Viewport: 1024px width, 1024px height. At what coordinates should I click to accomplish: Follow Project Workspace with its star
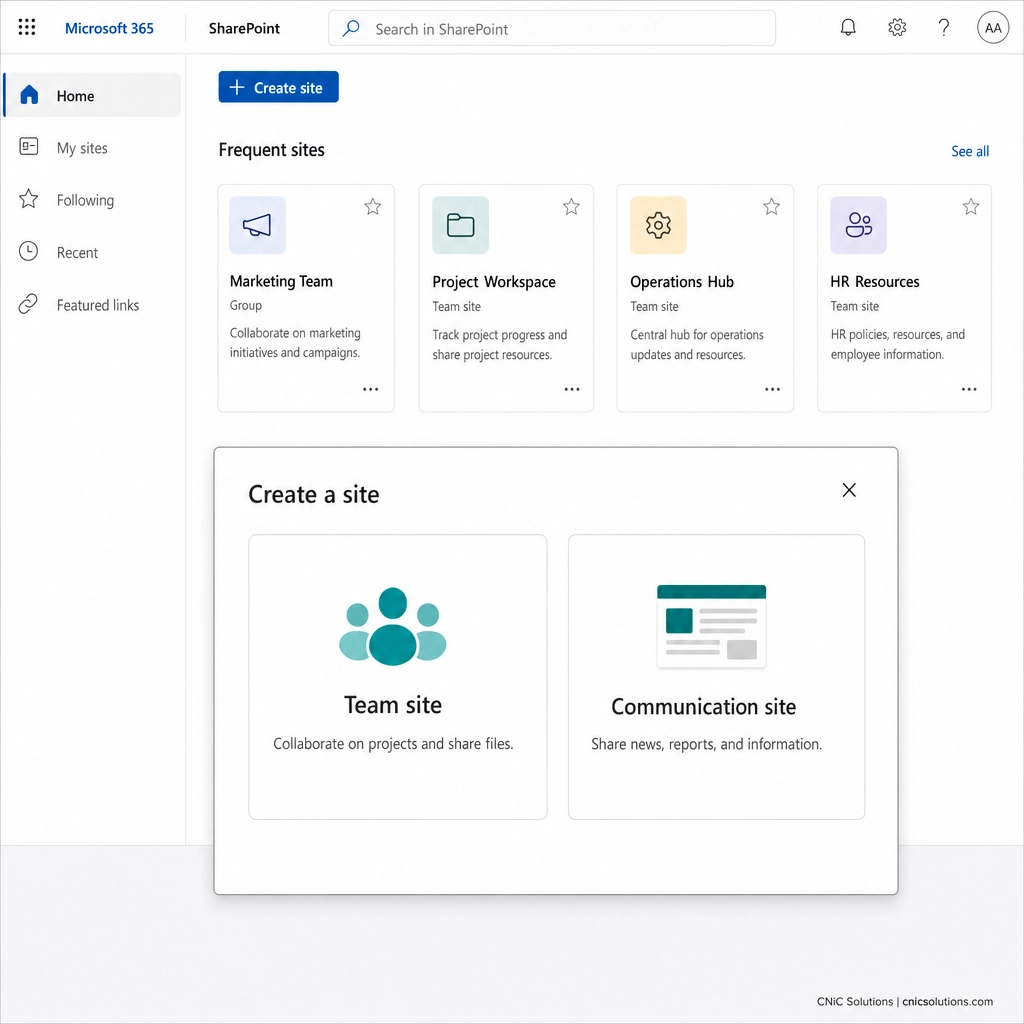[x=571, y=207]
